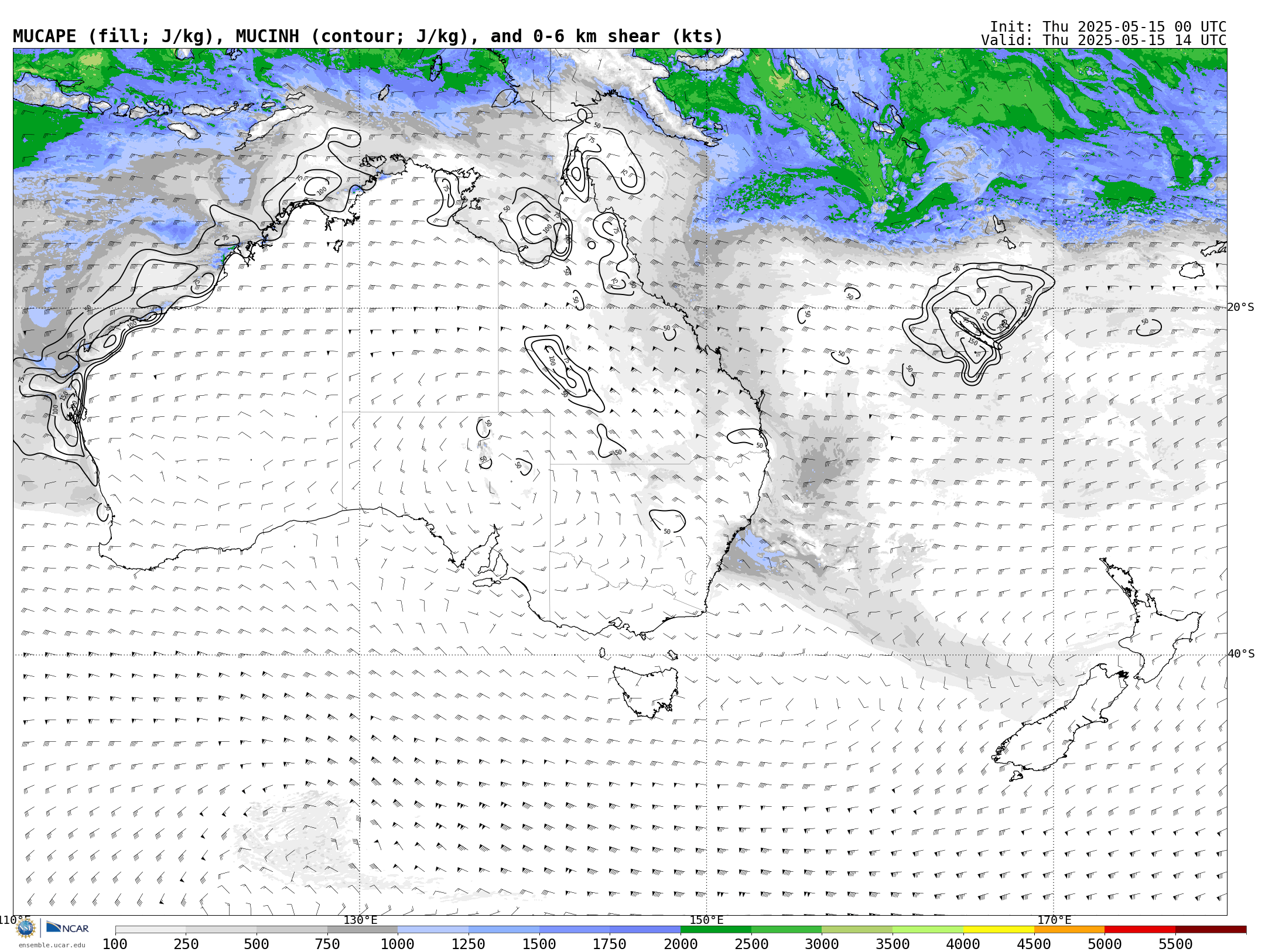Pick the dark red swatch after 5500

click(1211, 930)
